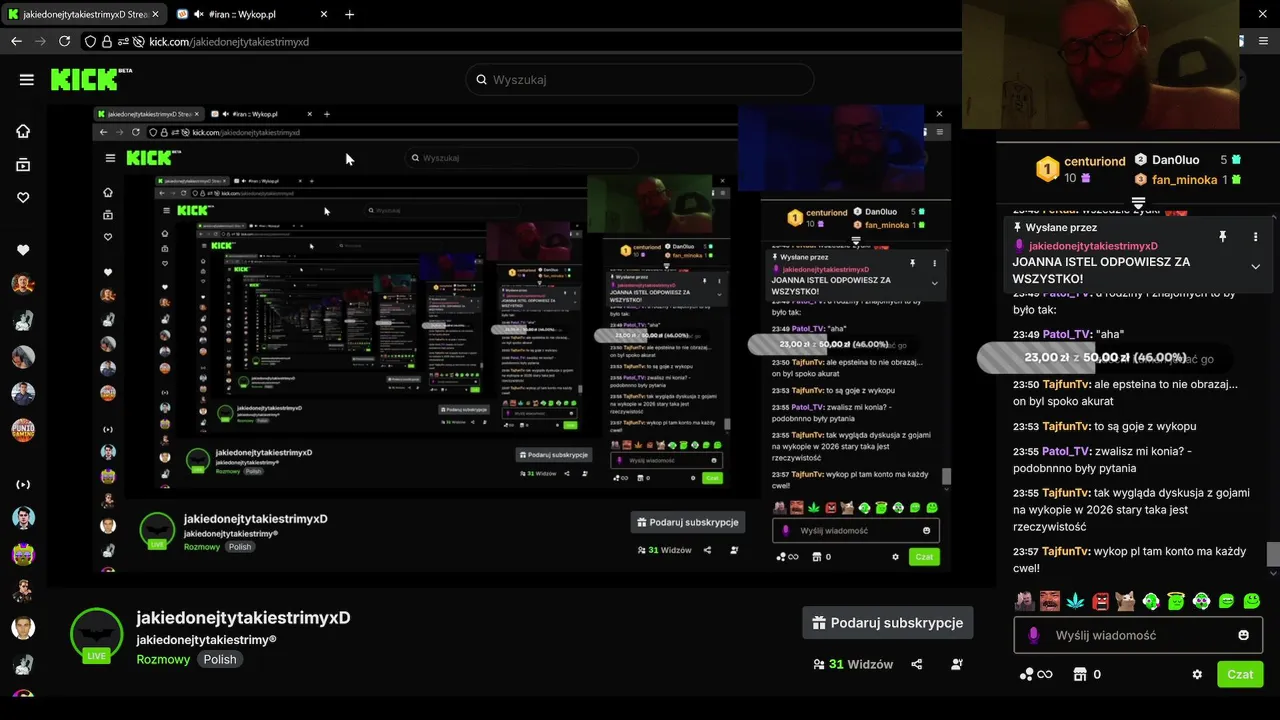Close the Kick stream tab
Screen dimensions: 1280x720
click(x=155, y=15)
